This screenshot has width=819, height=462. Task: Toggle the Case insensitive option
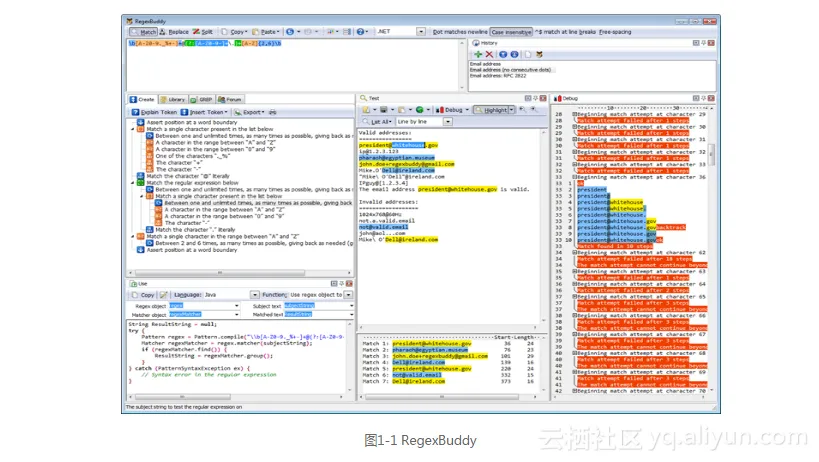(511, 32)
